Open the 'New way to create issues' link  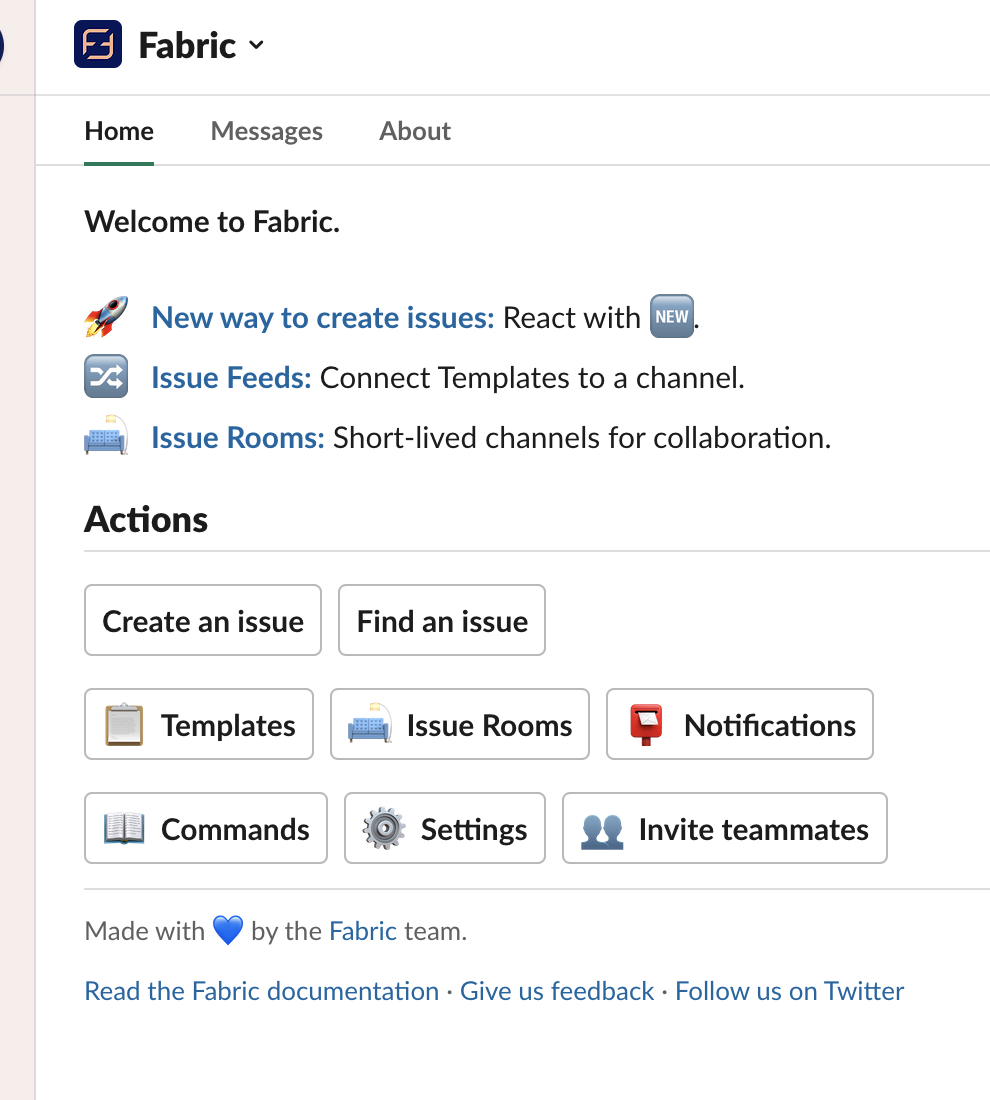[323, 318]
